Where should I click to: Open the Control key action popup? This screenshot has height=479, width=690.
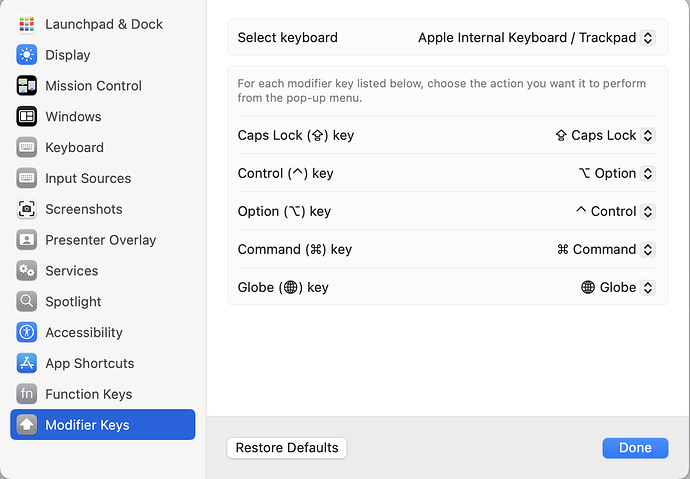click(x=616, y=173)
